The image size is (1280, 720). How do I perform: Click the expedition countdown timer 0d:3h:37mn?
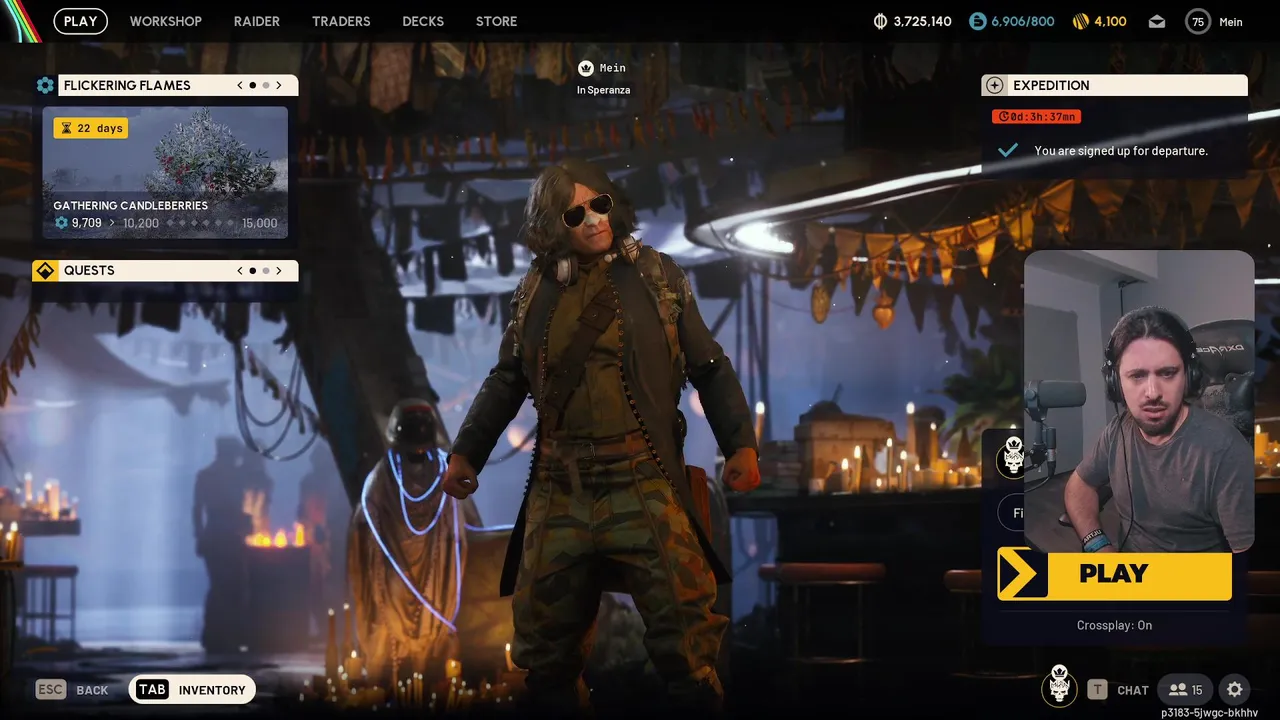pyautogui.click(x=1036, y=117)
